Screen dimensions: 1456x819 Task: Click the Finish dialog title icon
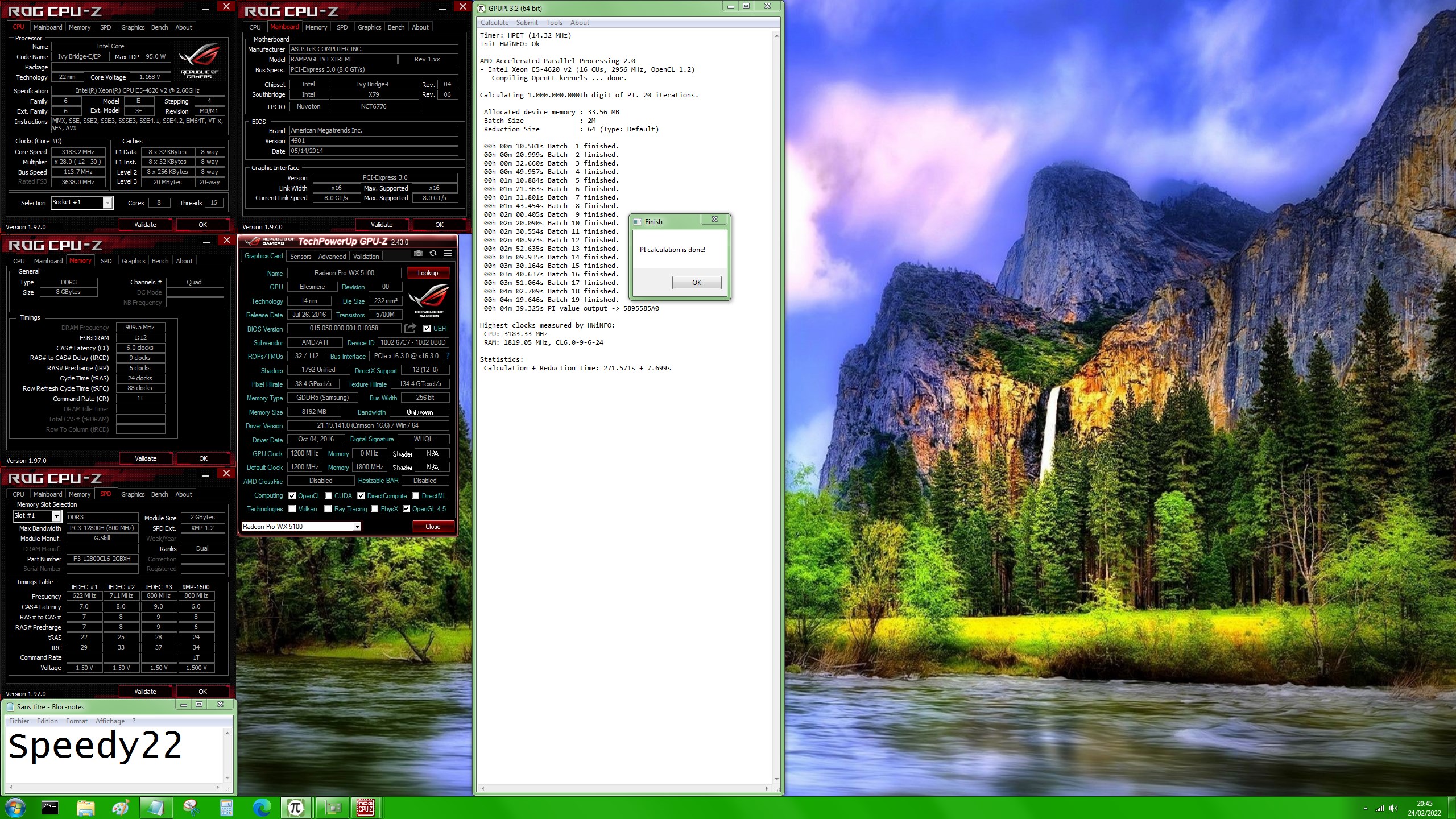[638, 222]
